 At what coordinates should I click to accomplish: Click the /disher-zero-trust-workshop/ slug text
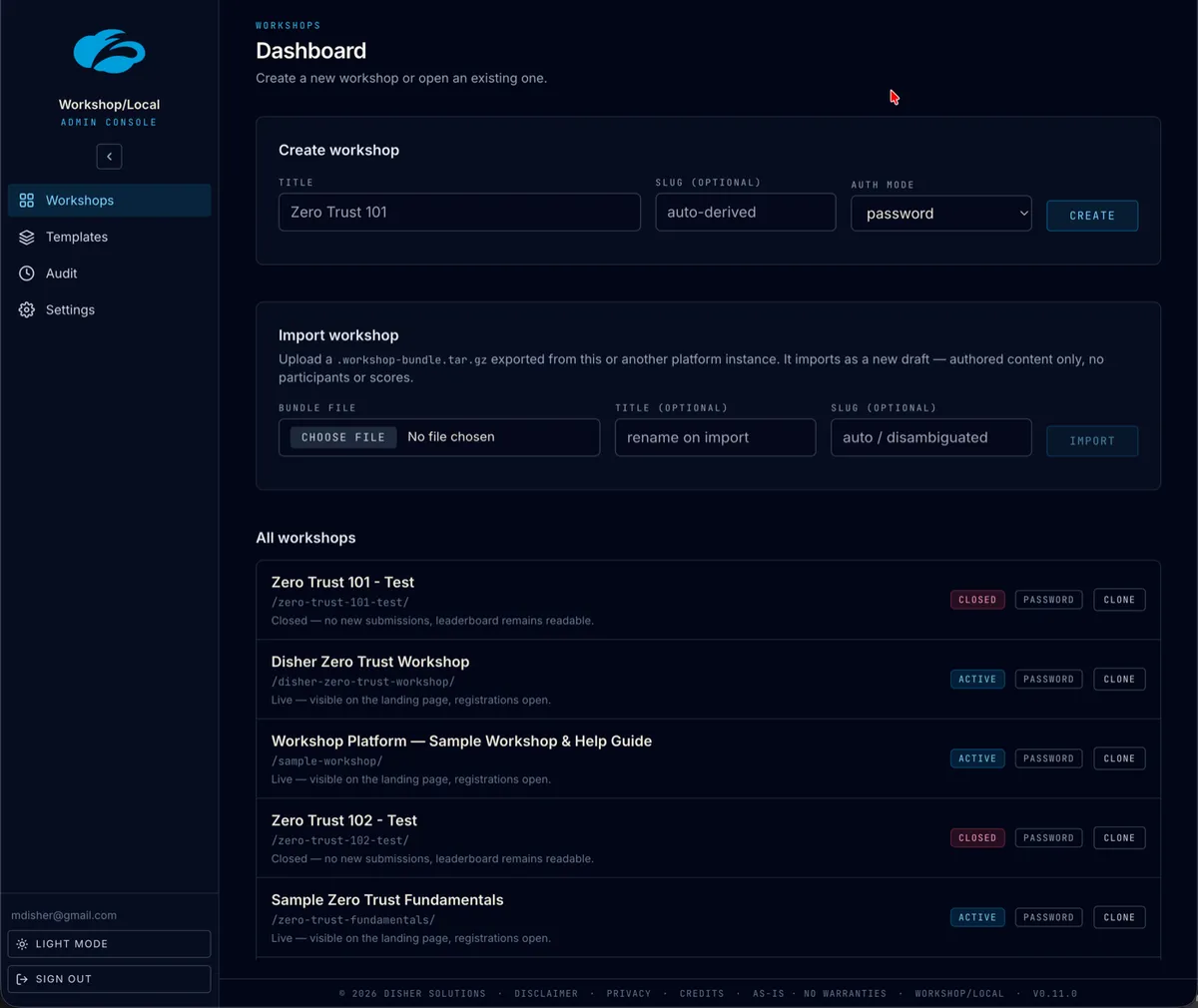[x=363, y=683]
